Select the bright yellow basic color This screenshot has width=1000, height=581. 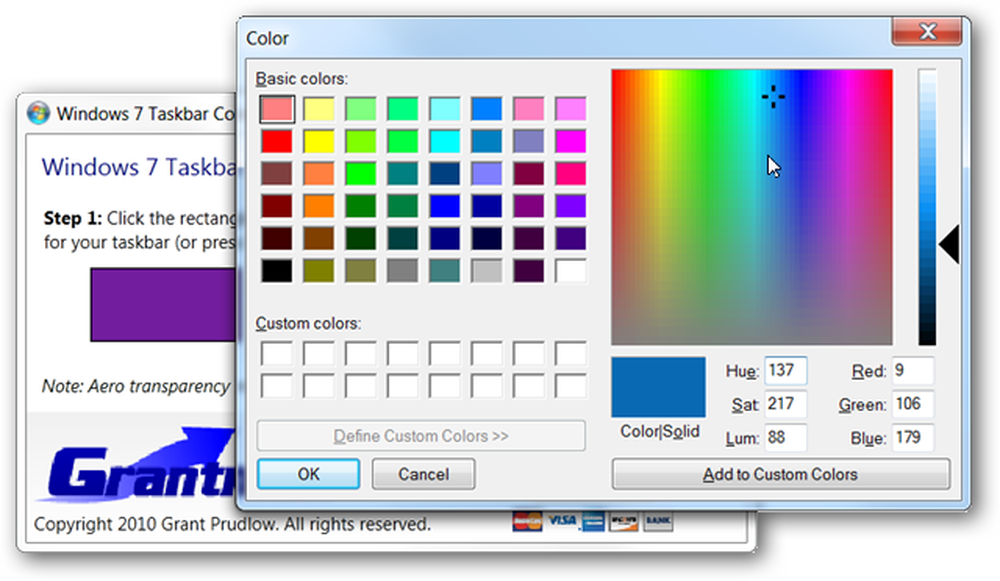point(318,141)
